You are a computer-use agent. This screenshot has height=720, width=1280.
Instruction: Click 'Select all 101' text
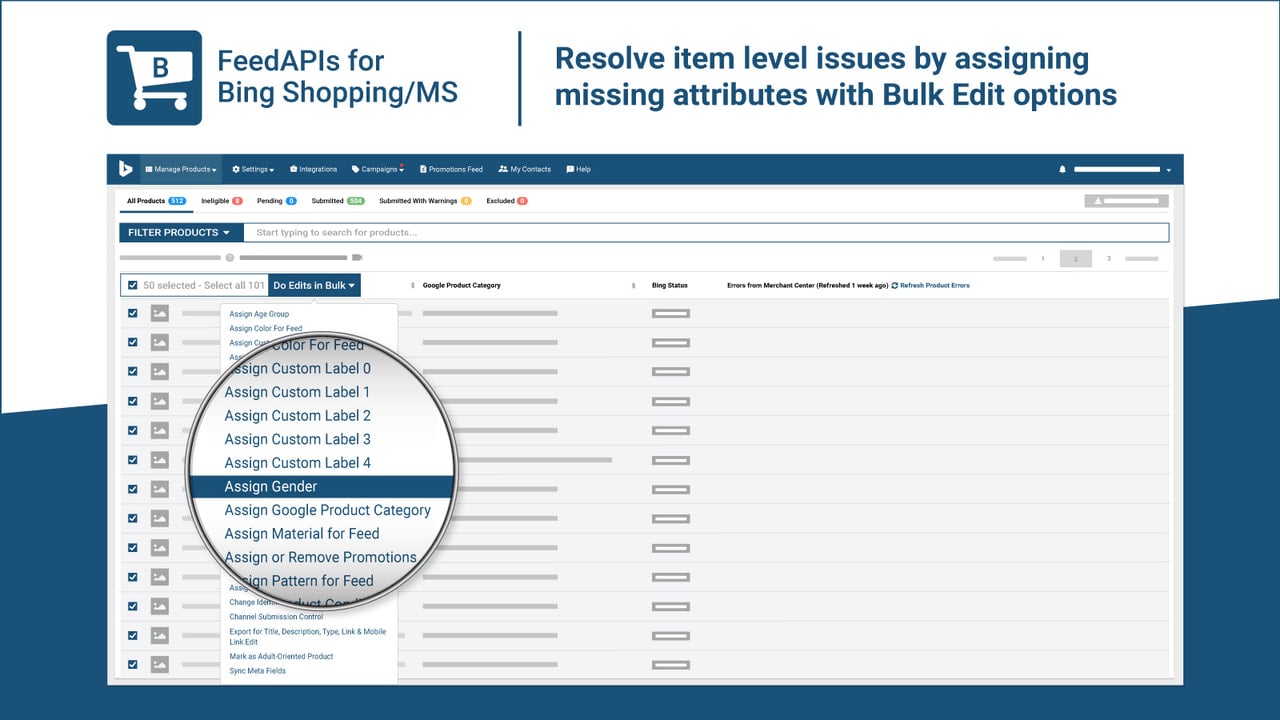[x=235, y=285]
